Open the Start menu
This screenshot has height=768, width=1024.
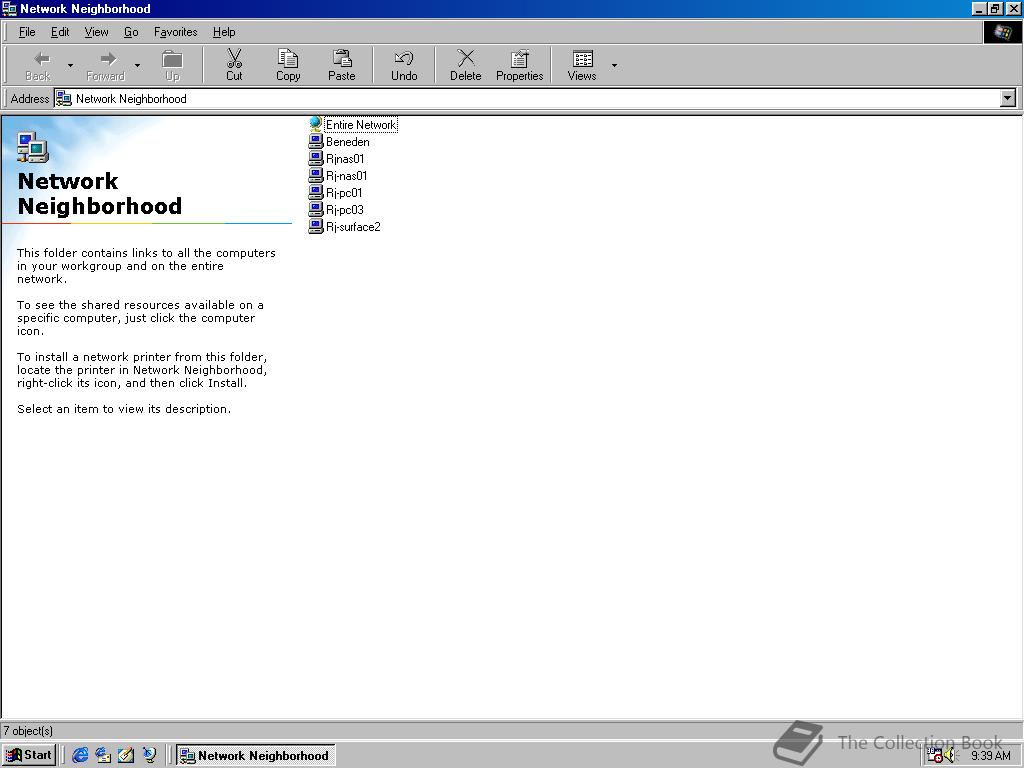pyautogui.click(x=29, y=755)
